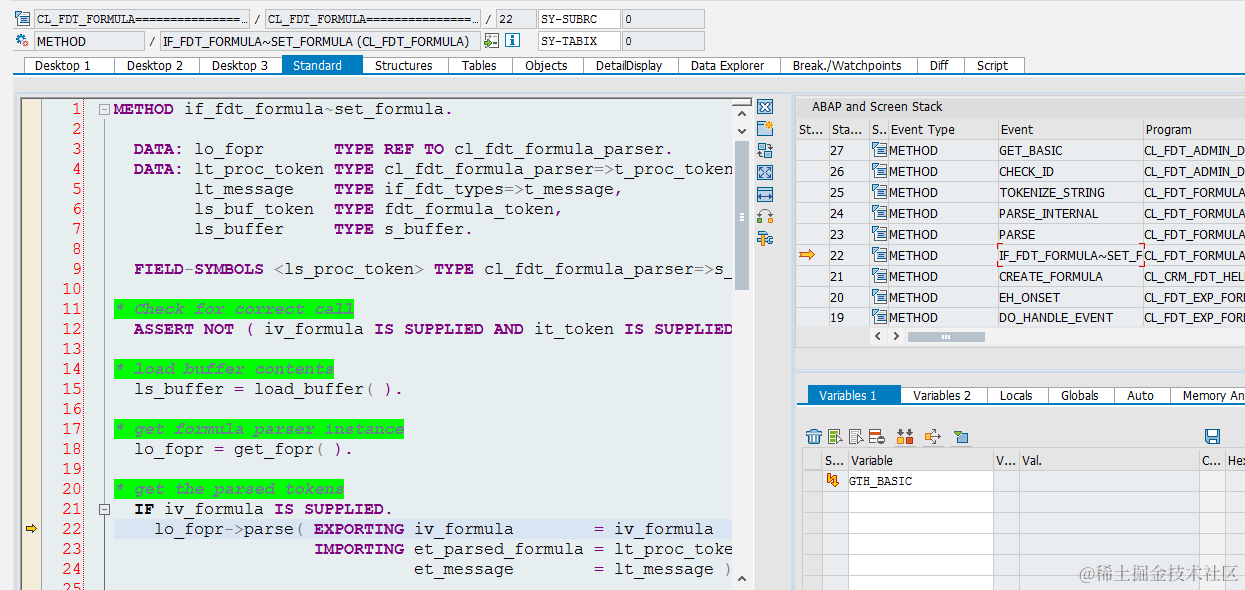Click the SY-SUBRC value field

pos(662,19)
